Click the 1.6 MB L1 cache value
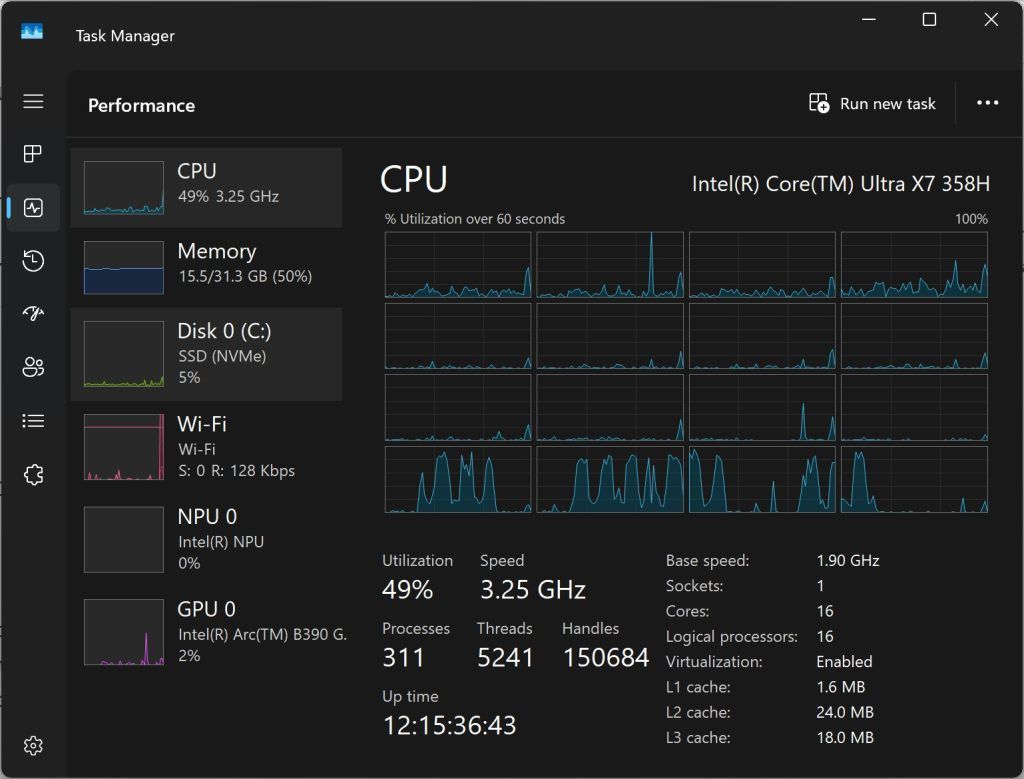The width and height of the screenshot is (1024, 779). [x=840, y=687]
